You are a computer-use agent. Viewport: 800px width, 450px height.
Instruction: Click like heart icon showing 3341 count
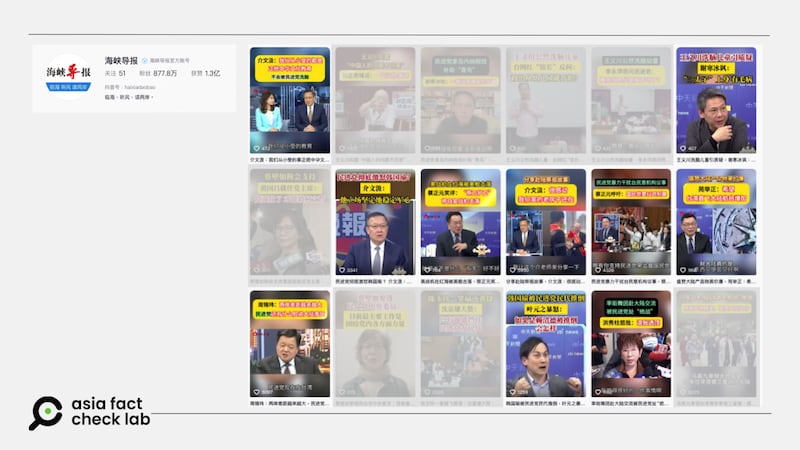tap(341, 269)
